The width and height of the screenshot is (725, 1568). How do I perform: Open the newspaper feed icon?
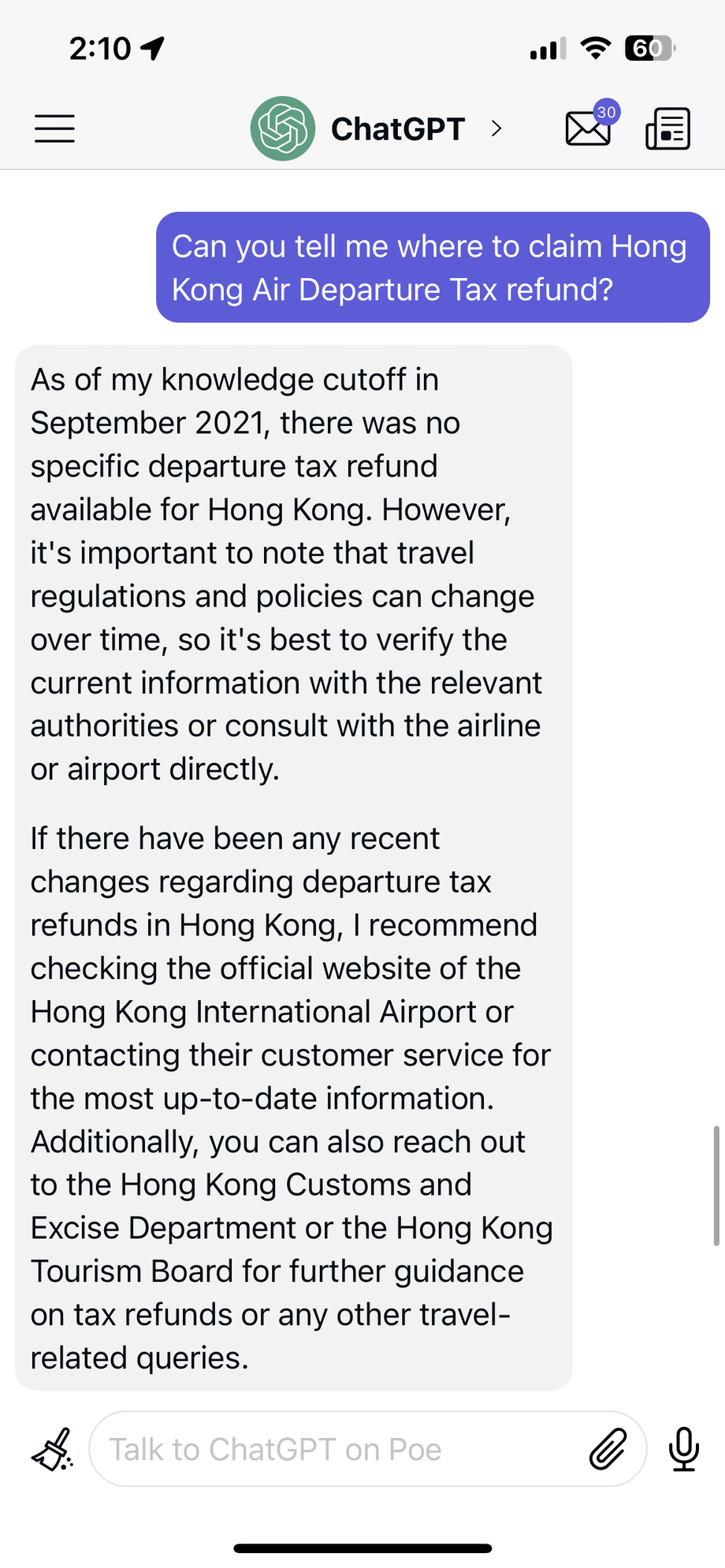coord(667,129)
